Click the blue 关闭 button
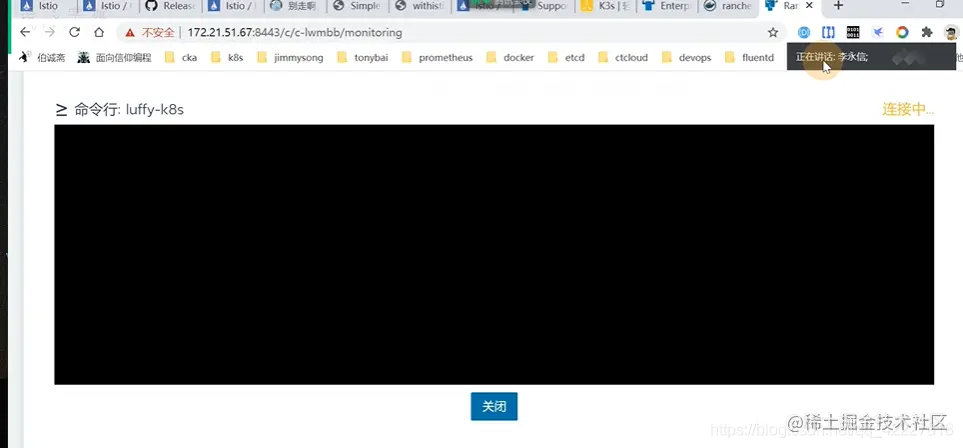Image resolution: width=963 pixels, height=448 pixels. click(494, 406)
